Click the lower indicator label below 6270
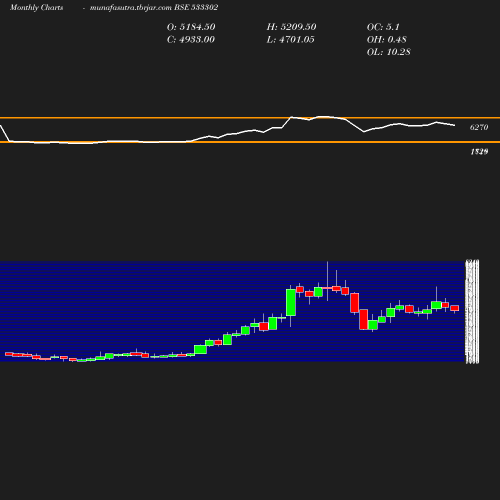Screen dimensions: 500x500 479,152
